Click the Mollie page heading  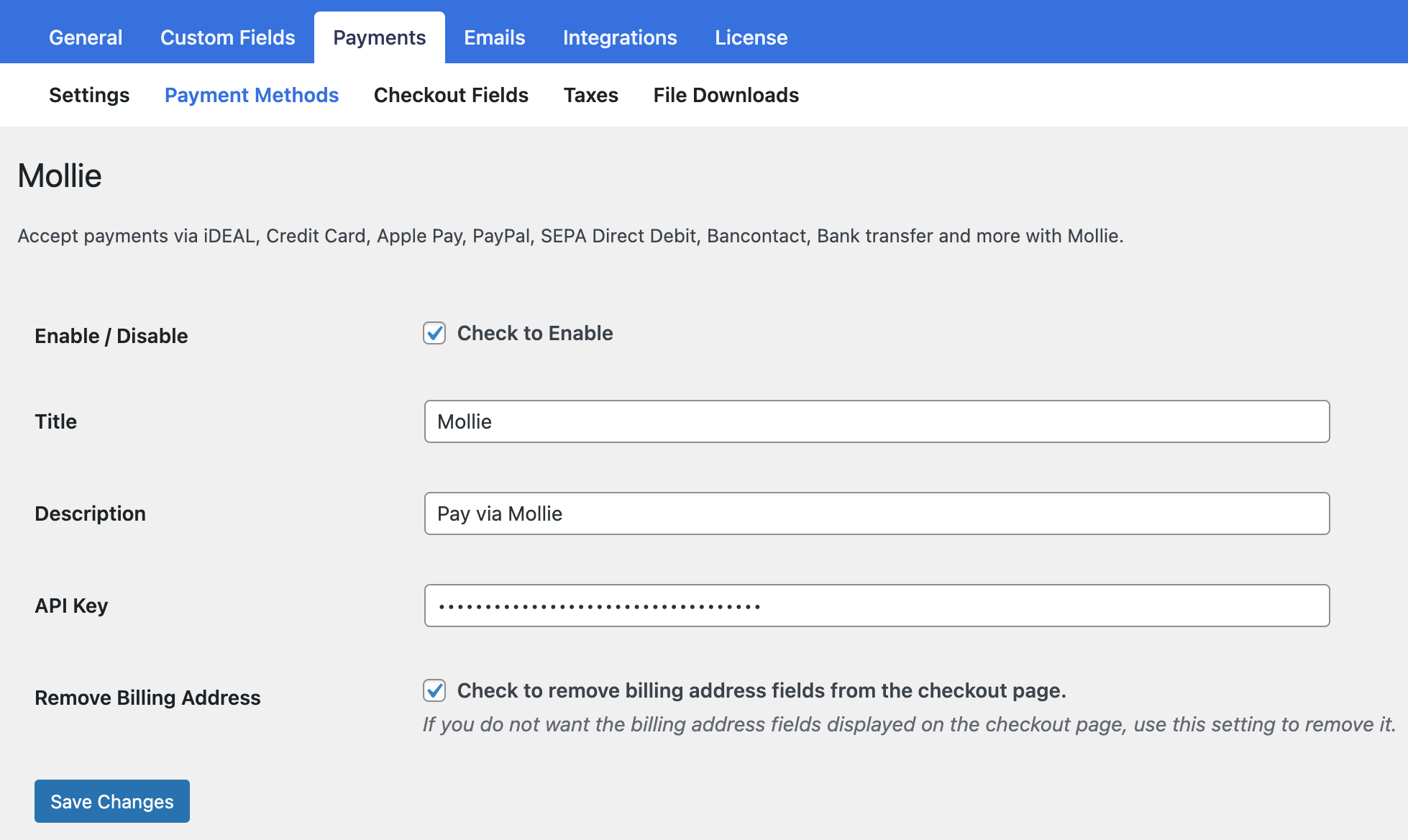click(60, 176)
